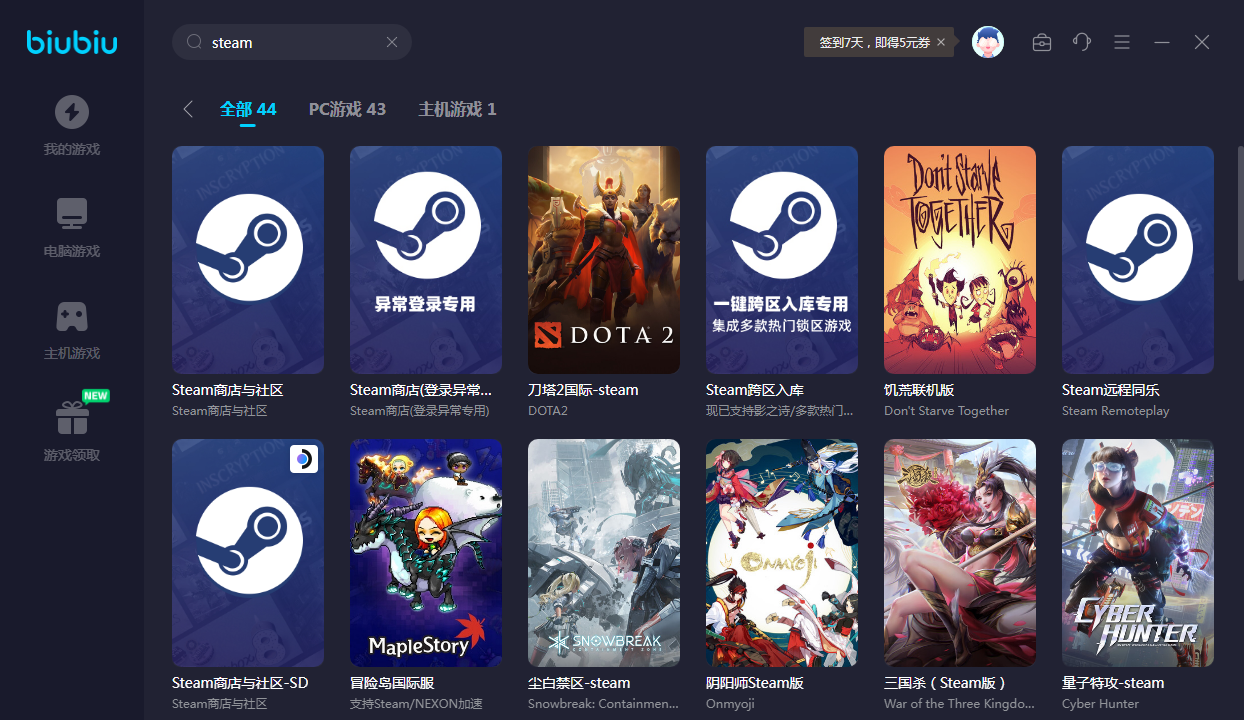Open Steam远程同乐 cover
Screen dimensions: 1244x720
1138,260
